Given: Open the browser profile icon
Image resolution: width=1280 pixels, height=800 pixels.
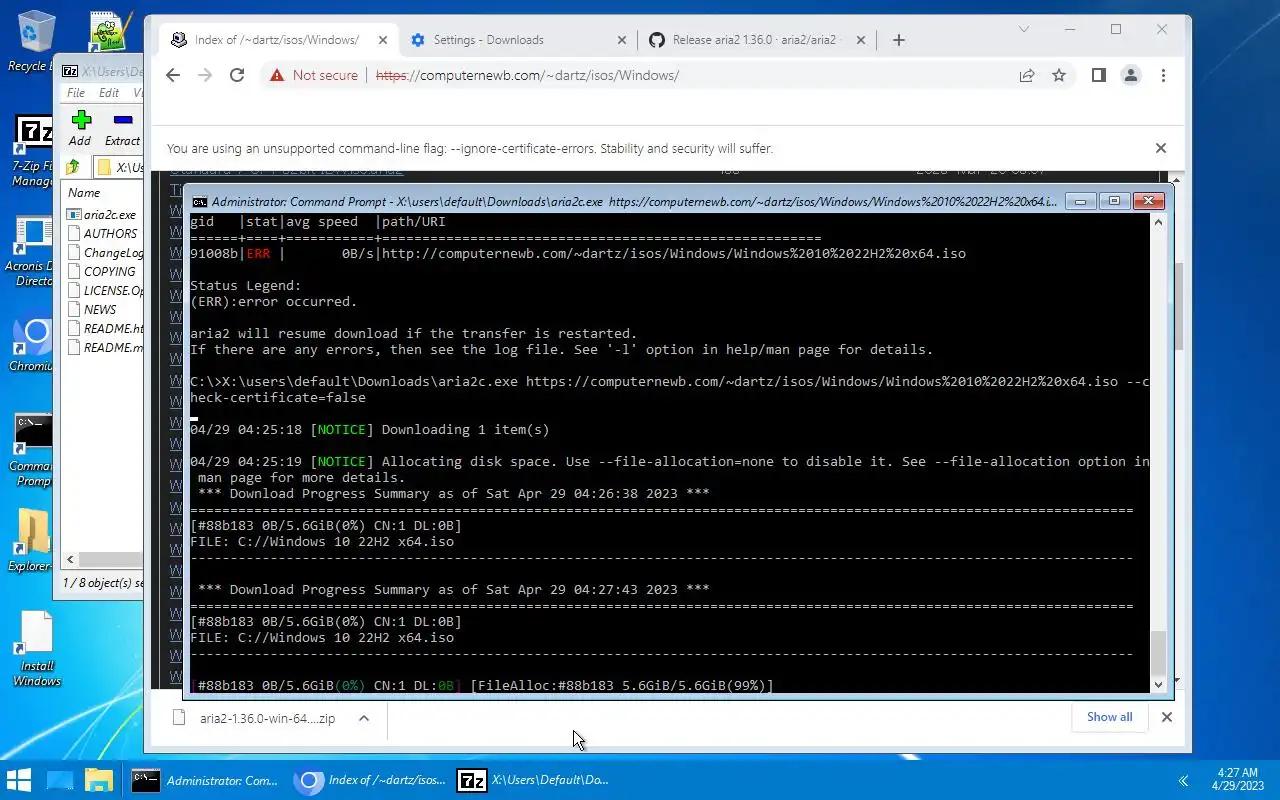Looking at the screenshot, I should (1131, 75).
